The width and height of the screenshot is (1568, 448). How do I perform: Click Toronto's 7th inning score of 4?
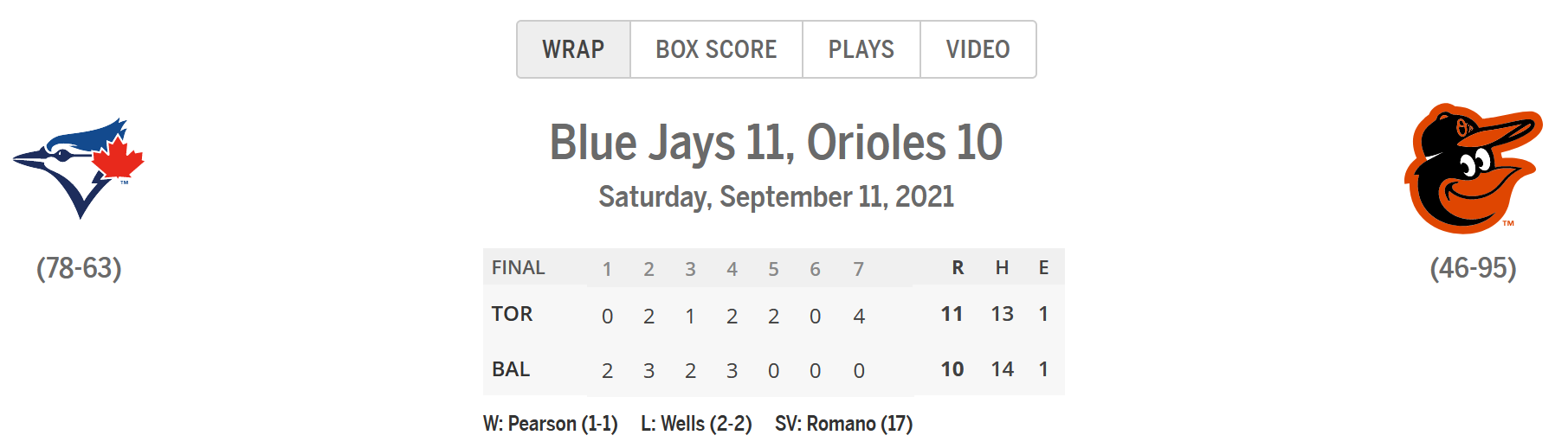(859, 317)
